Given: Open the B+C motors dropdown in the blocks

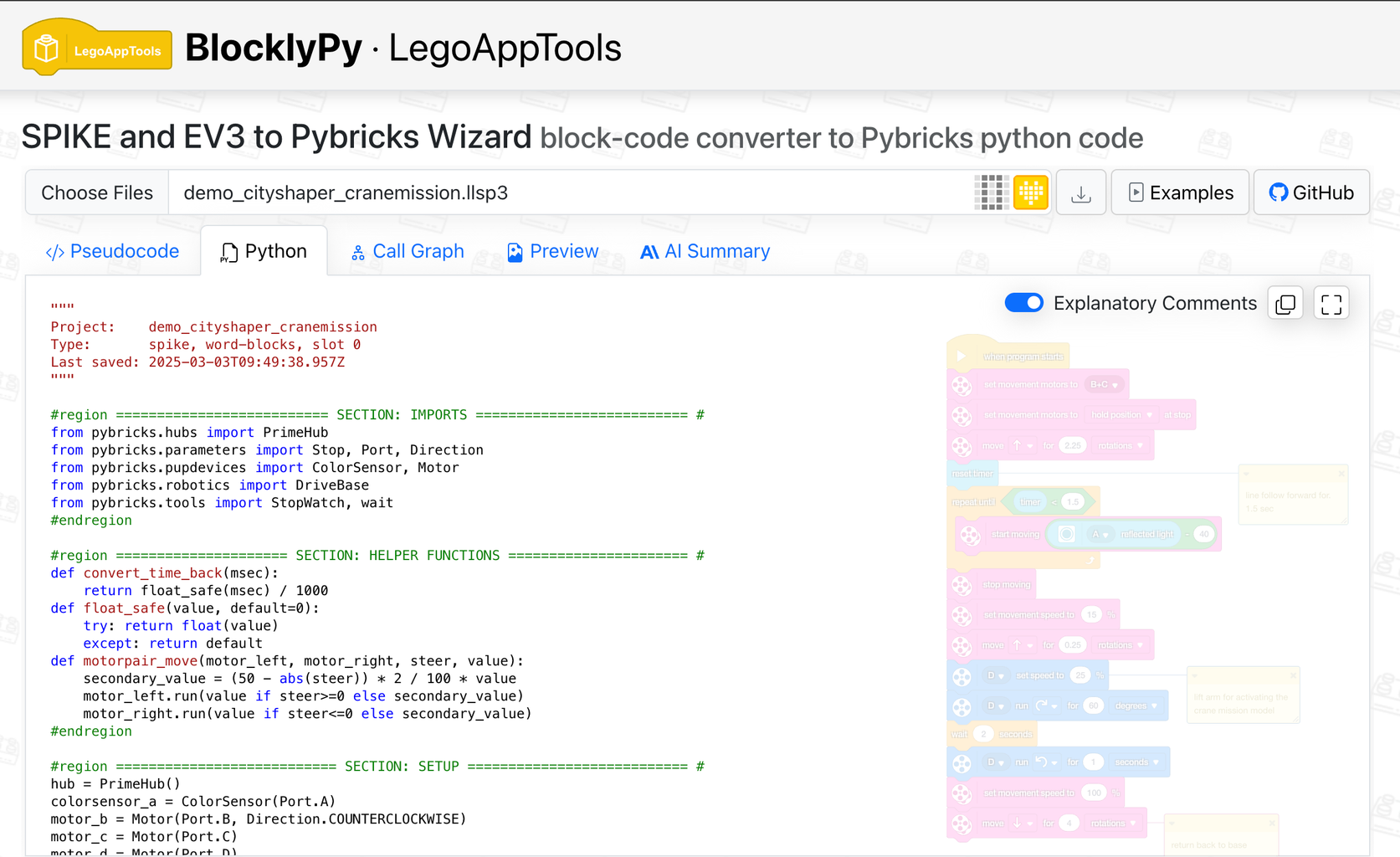Looking at the screenshot, I should [1105, 384].
